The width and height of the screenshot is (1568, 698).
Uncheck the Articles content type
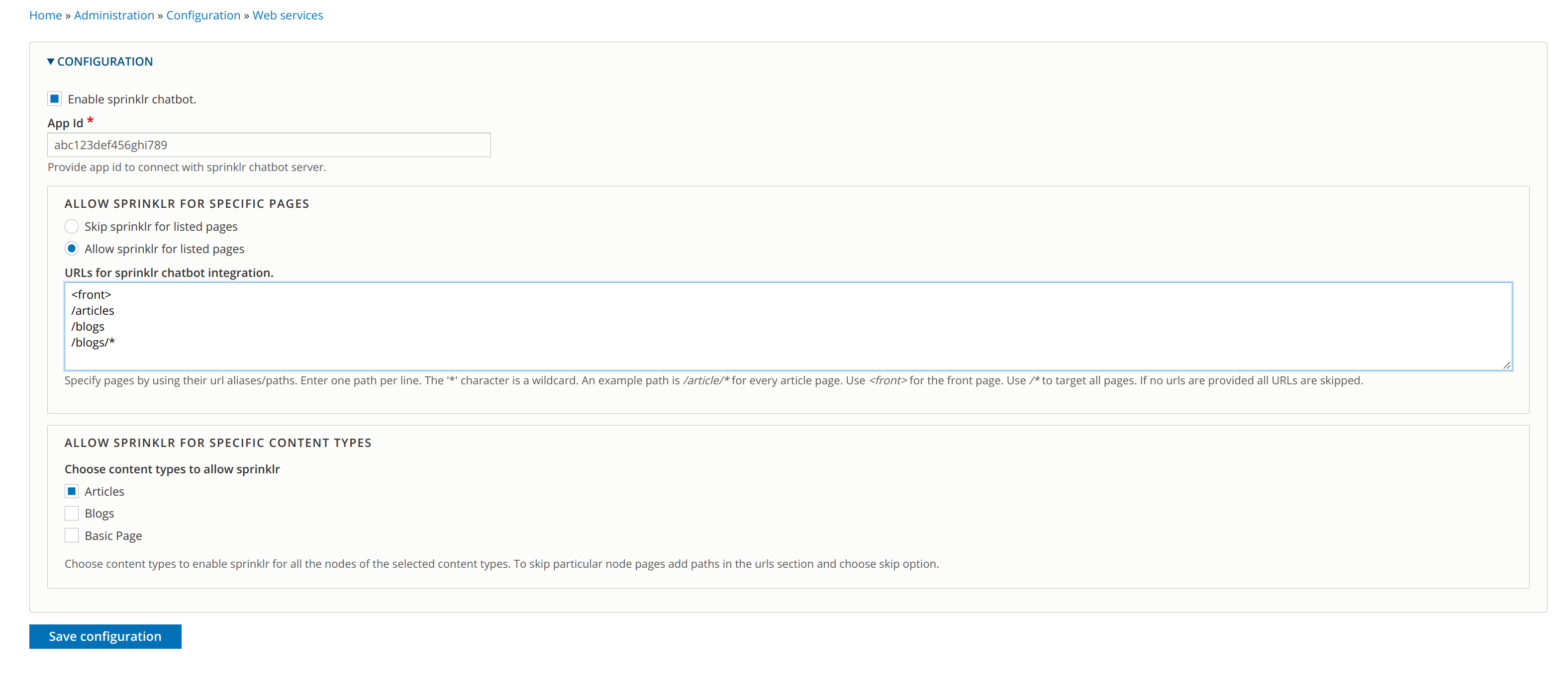tap(72, 491)
